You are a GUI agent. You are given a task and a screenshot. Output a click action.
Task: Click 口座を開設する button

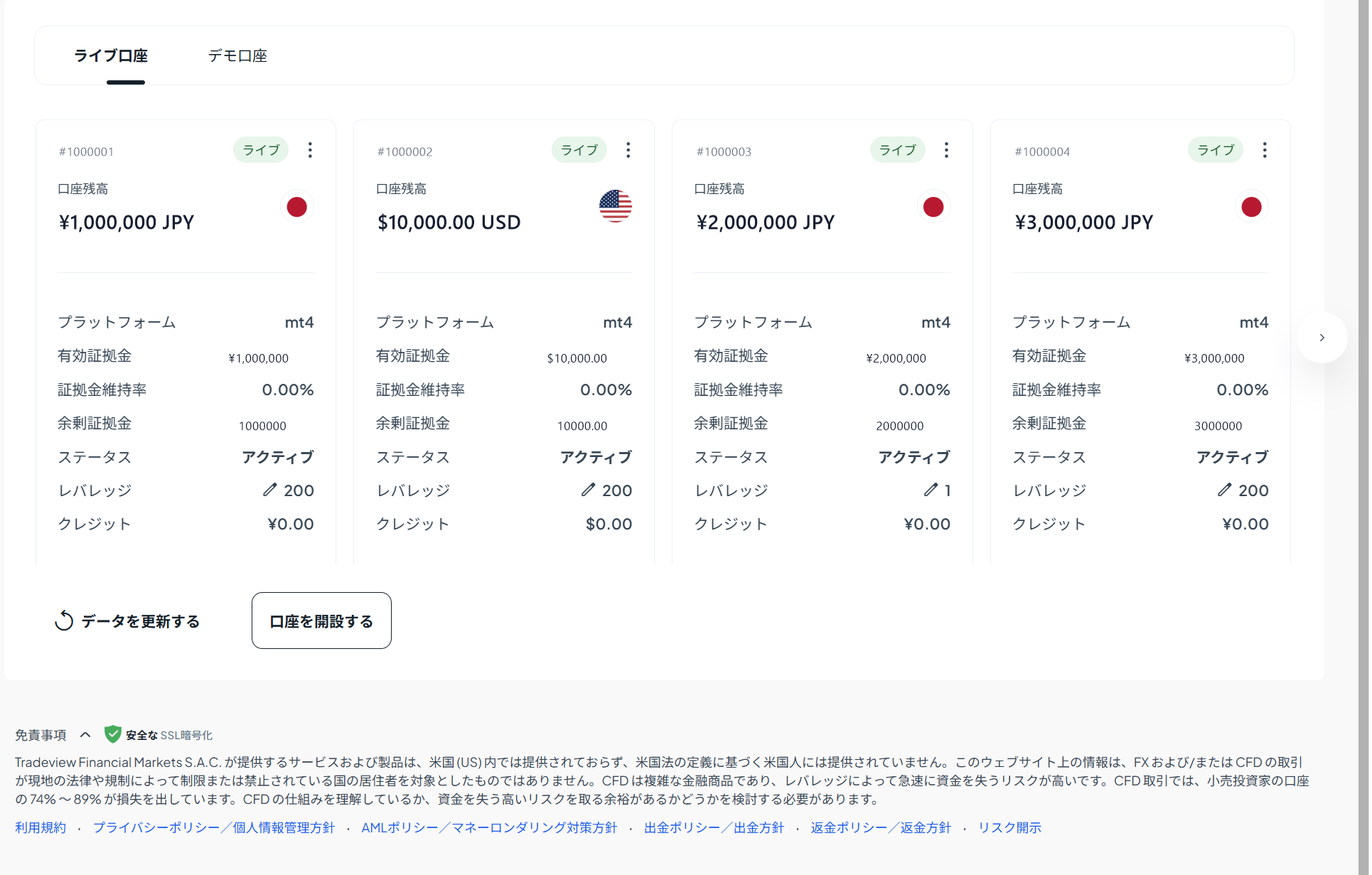(321, 621)
